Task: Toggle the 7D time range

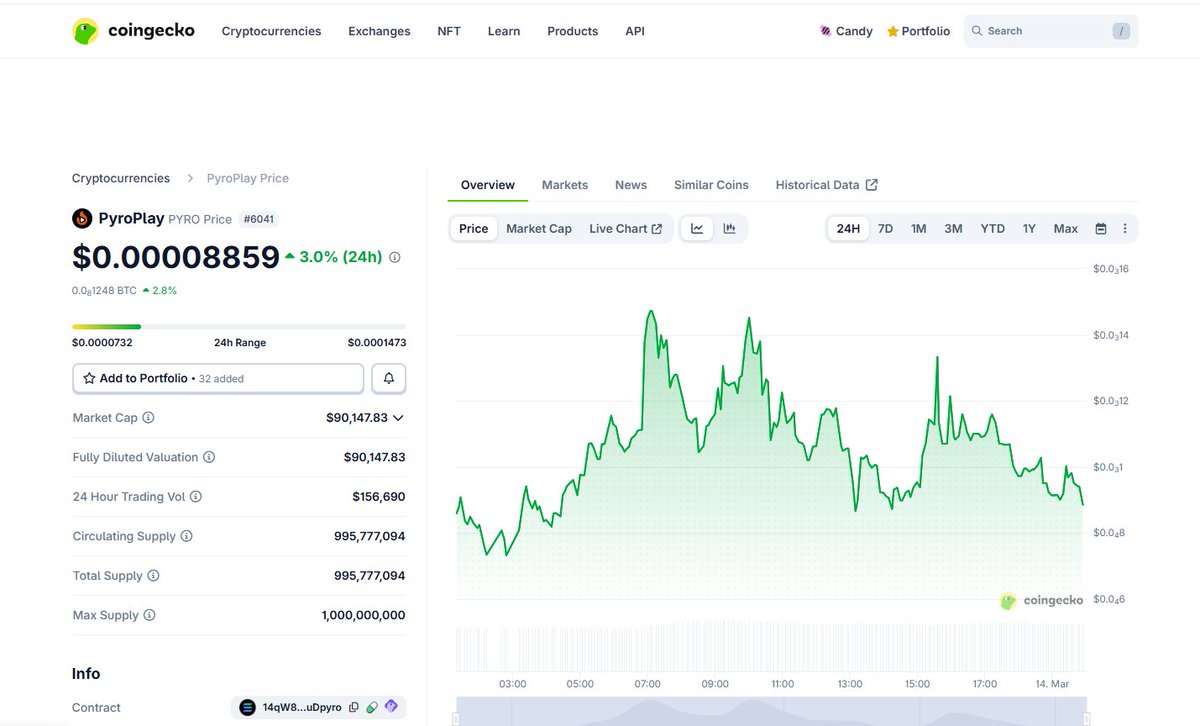Action: (x=884, y=228)
